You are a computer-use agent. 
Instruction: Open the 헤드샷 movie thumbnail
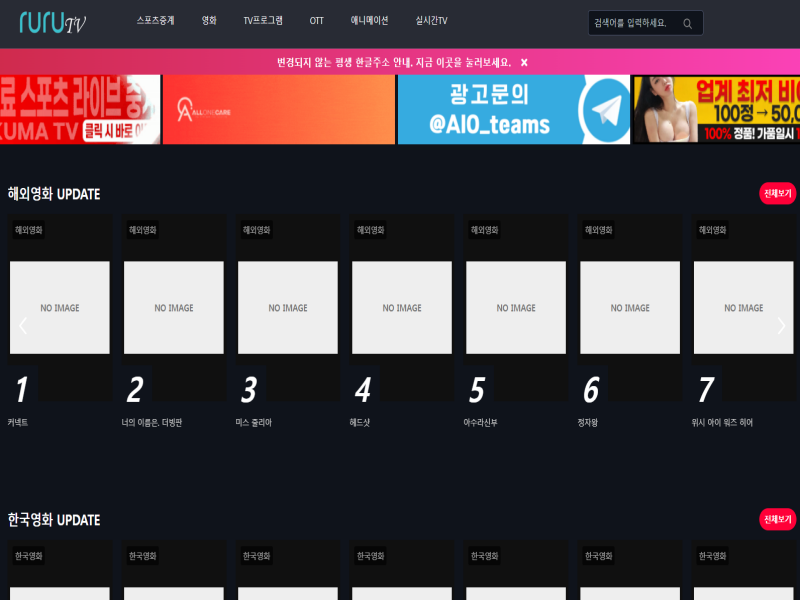point(402,308)
